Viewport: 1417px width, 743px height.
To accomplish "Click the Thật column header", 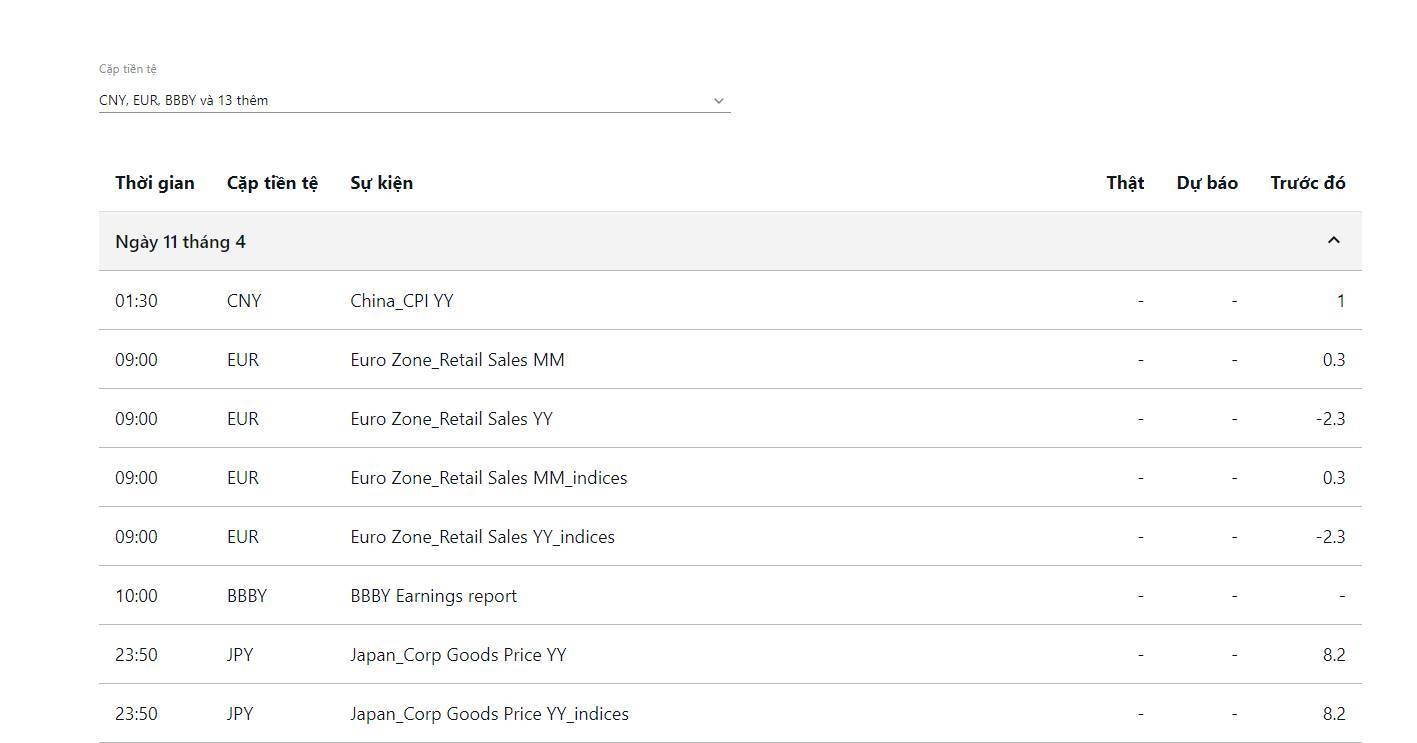I will (1125, 183).
